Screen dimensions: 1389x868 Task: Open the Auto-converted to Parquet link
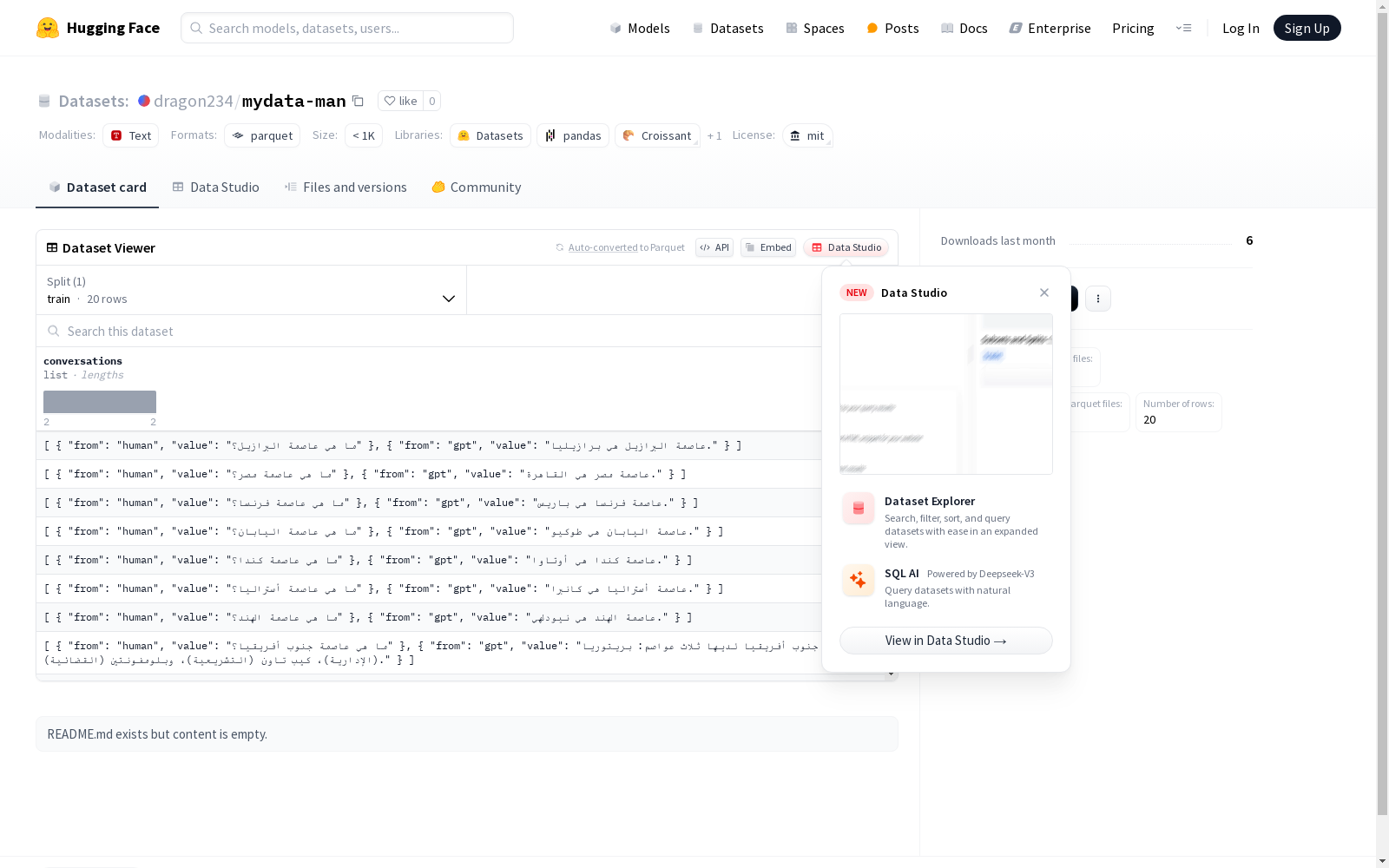[626, 247]
